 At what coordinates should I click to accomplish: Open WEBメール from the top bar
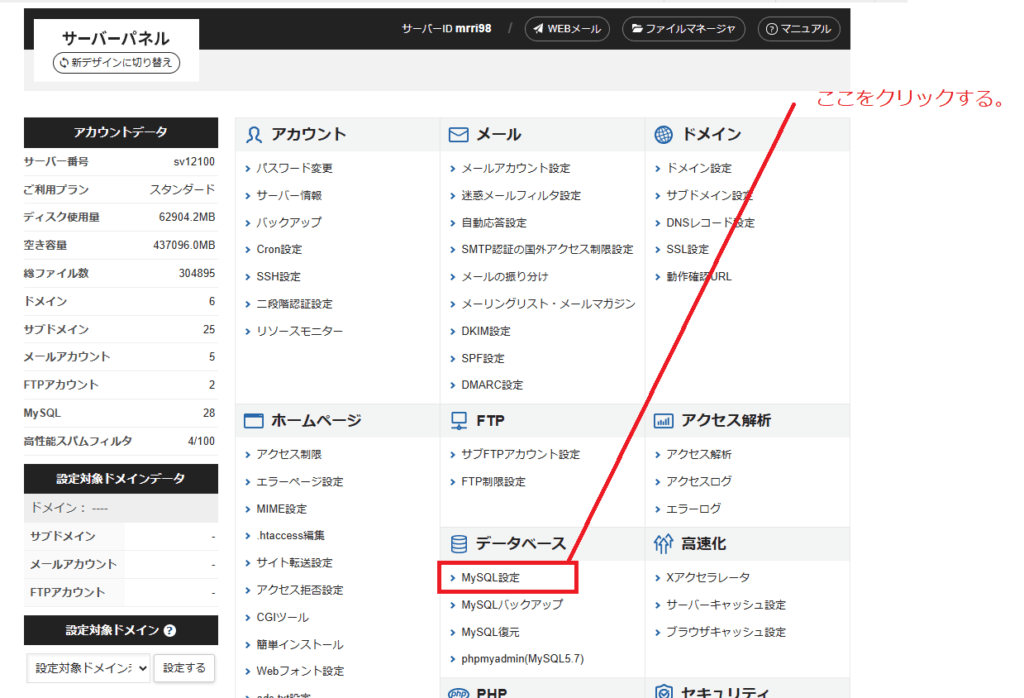pyautogui.click(x=567, y=29)
